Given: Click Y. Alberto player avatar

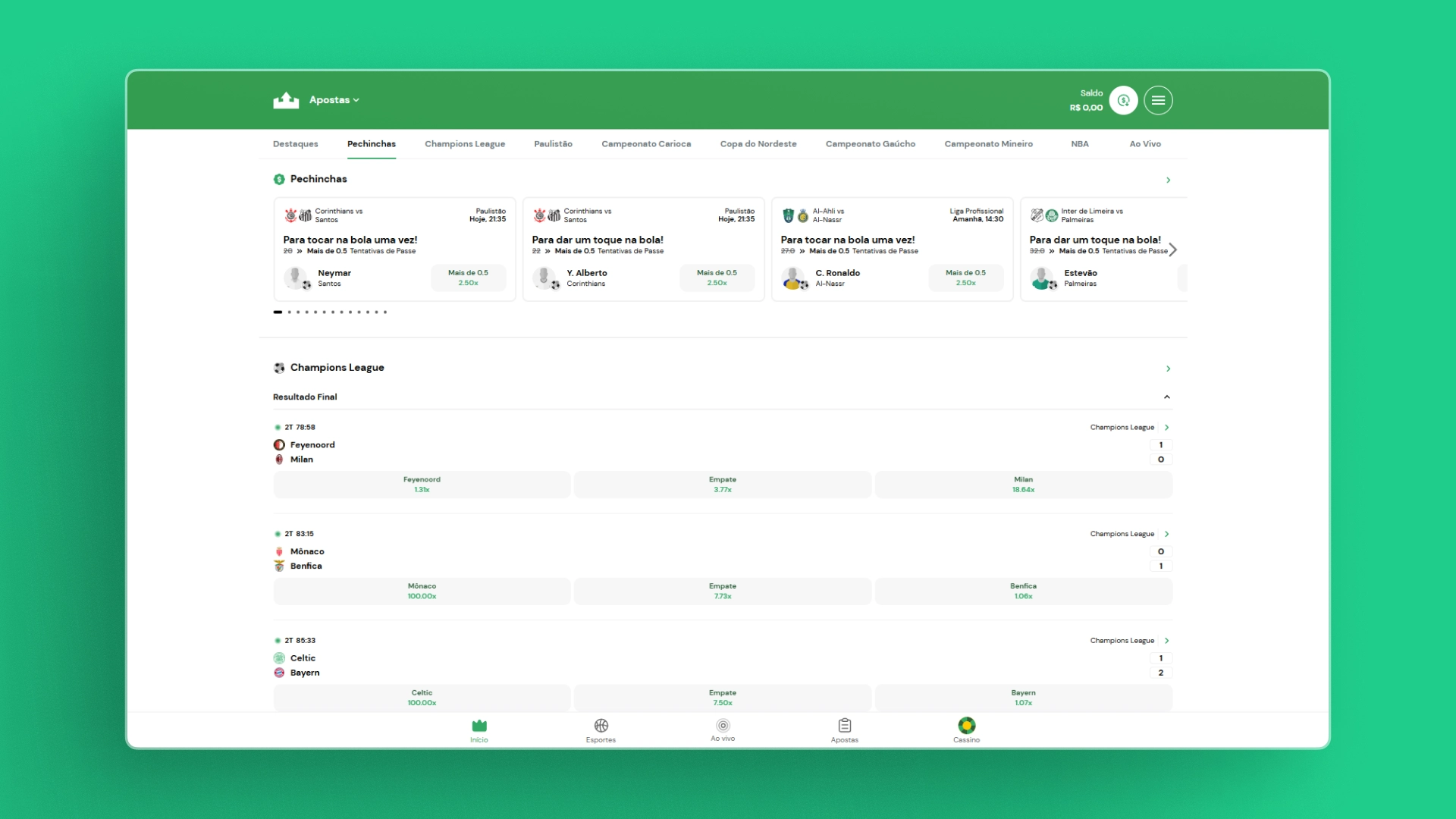Looking at the screenshot, I should [544, 278].
